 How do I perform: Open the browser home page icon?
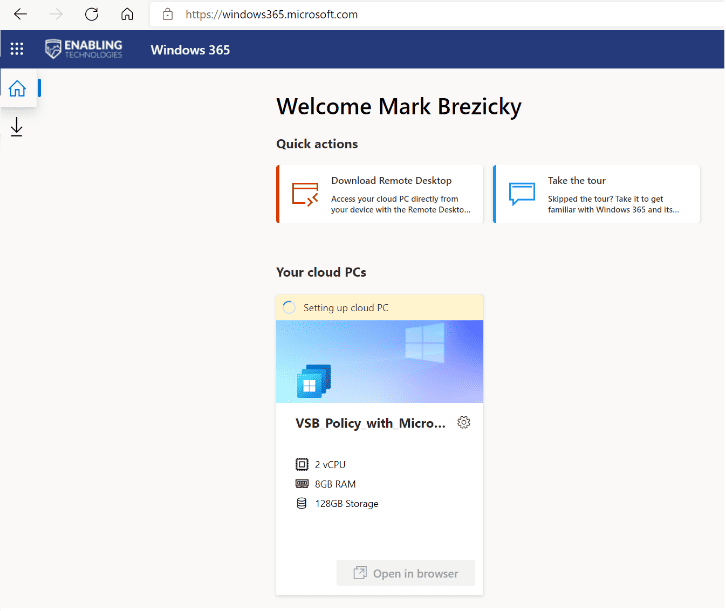pyautogui.click(x=127, y=14)
